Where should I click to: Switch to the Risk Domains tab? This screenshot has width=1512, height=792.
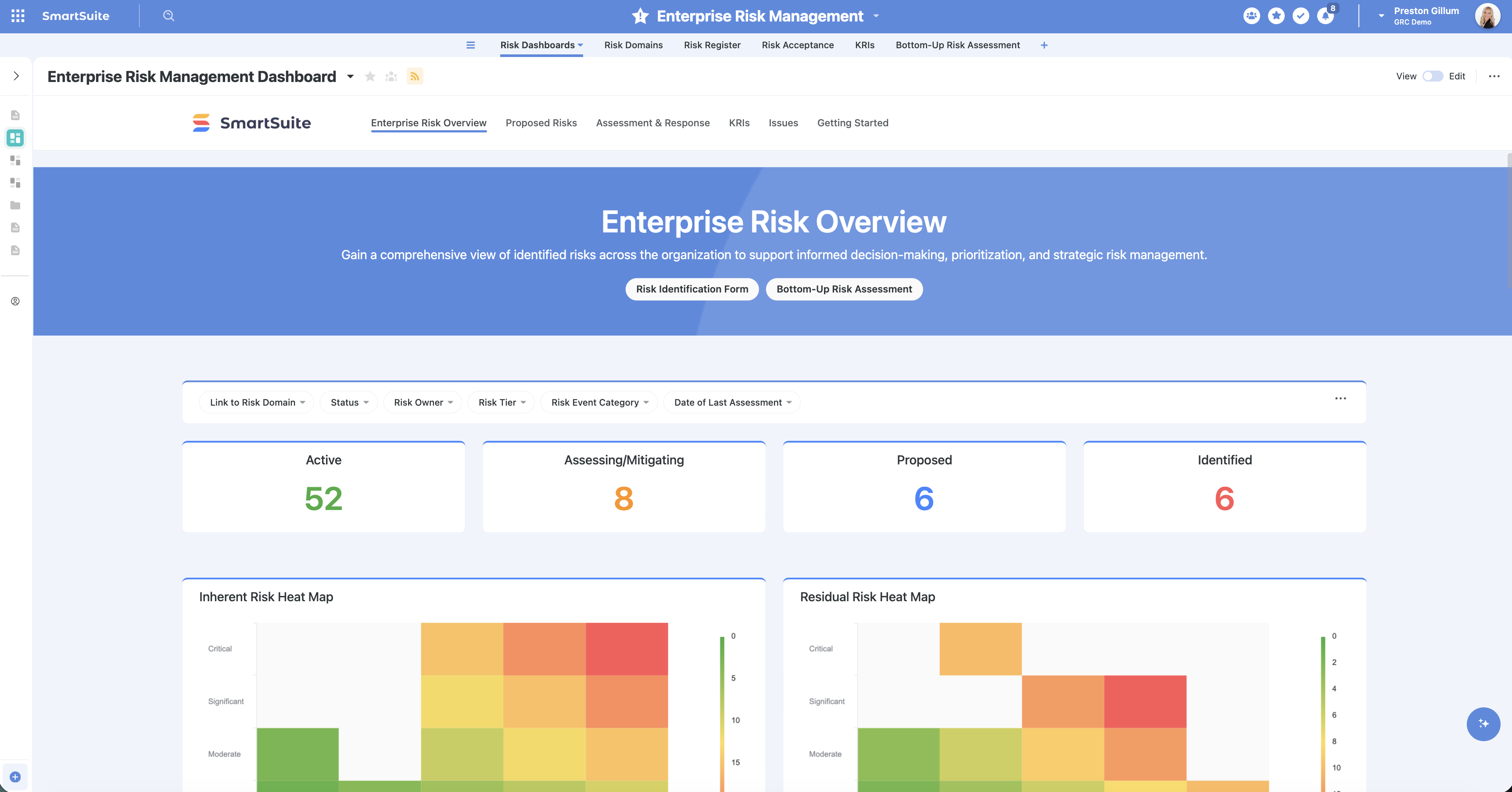(x=633, y=45)
